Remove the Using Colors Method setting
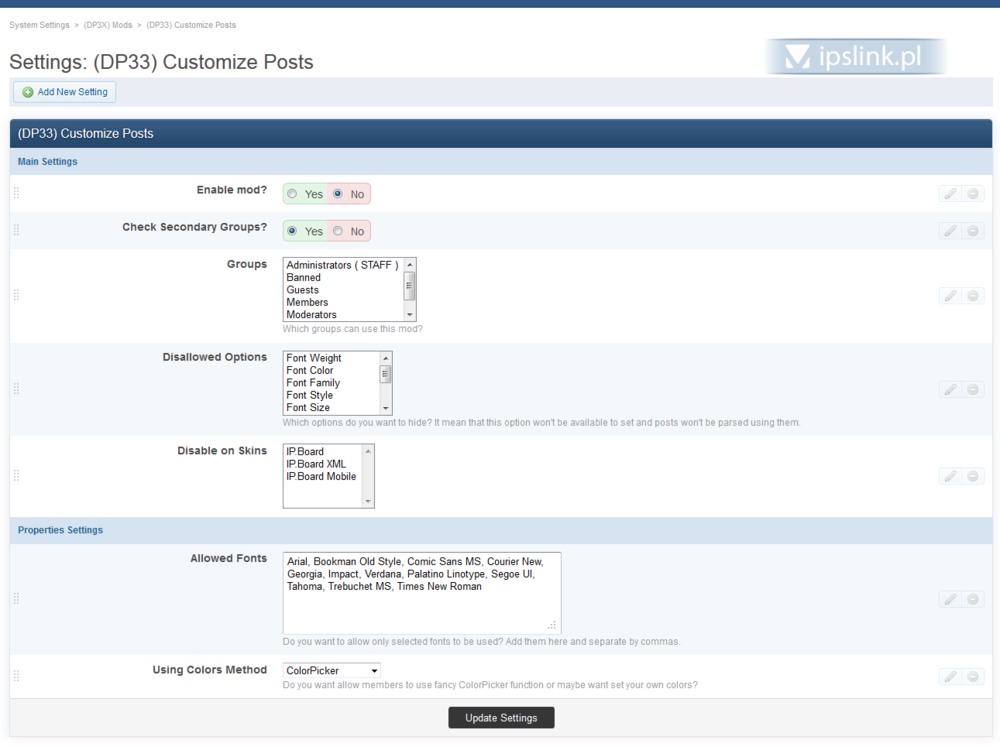1000x747 pixels. pos(973,677)
